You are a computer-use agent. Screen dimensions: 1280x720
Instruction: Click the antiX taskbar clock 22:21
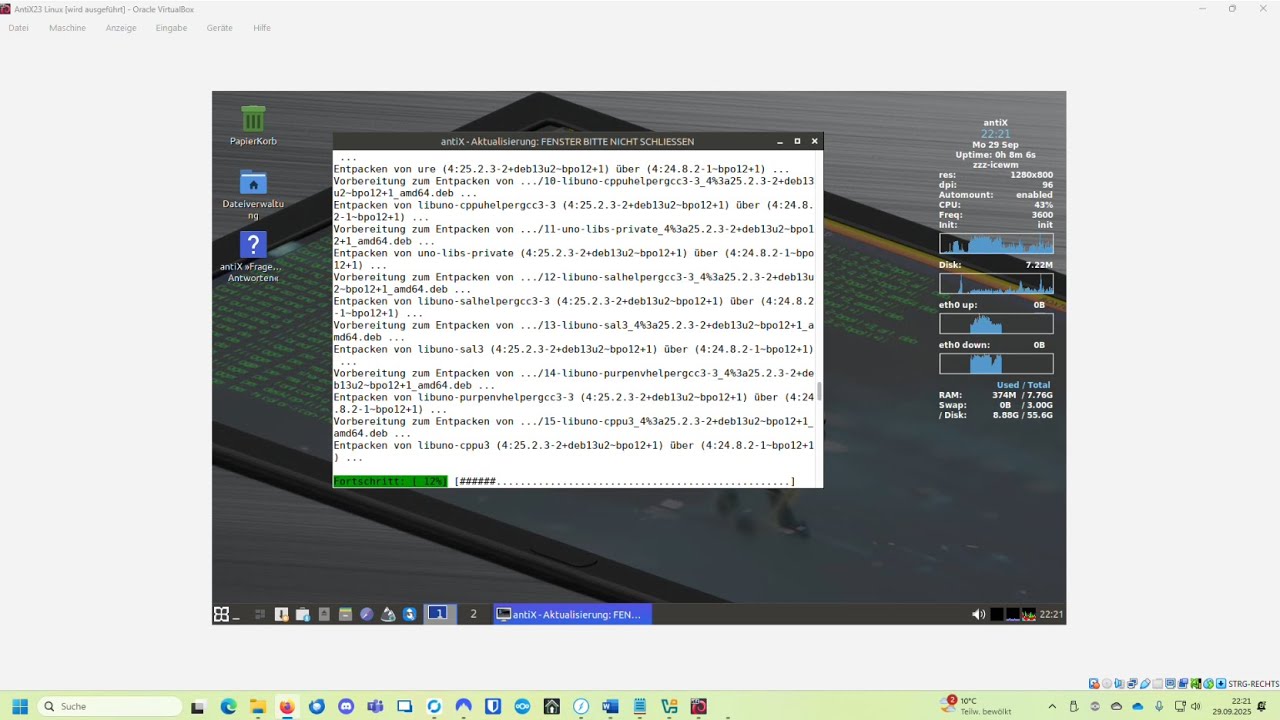[1051, 614]
